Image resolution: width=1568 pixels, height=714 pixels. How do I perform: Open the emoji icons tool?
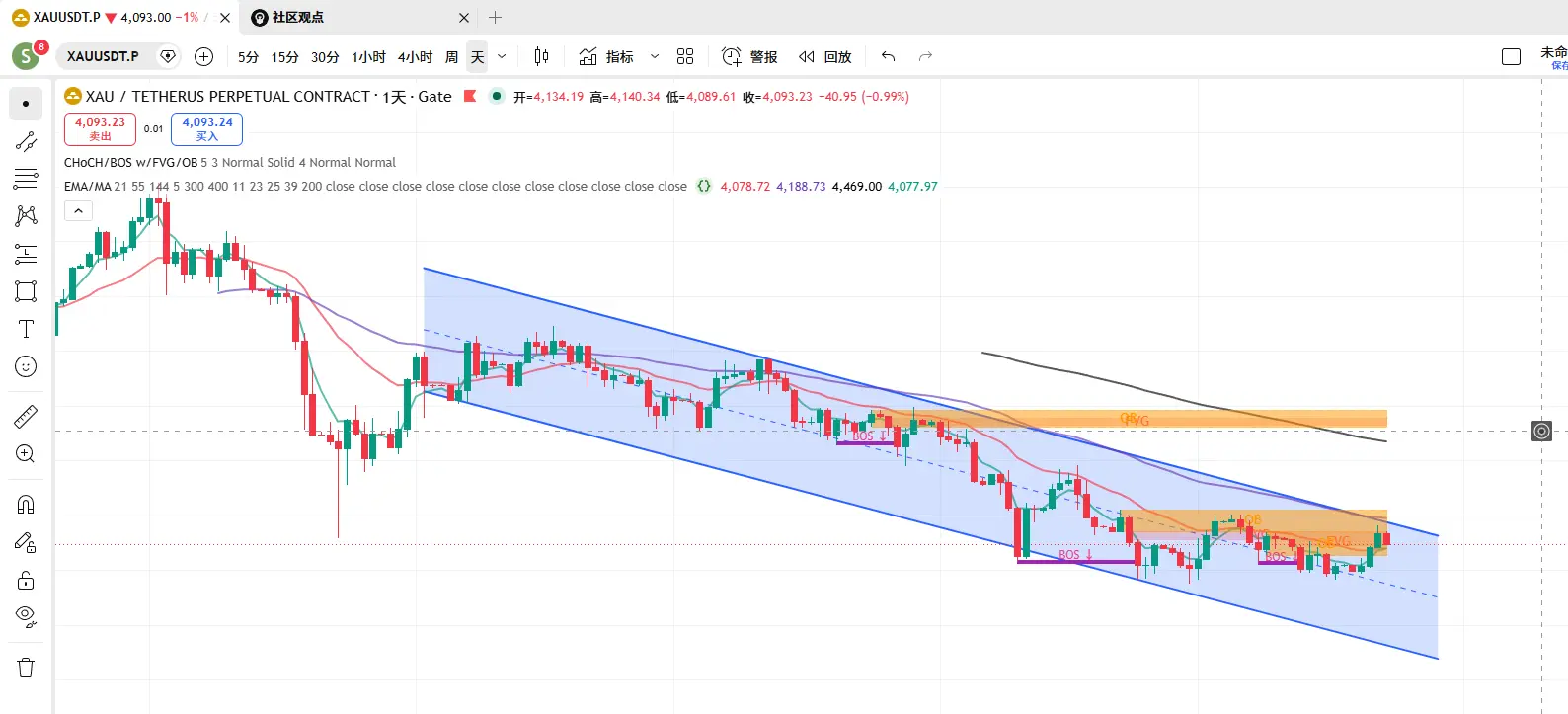(x=26, y=366)
